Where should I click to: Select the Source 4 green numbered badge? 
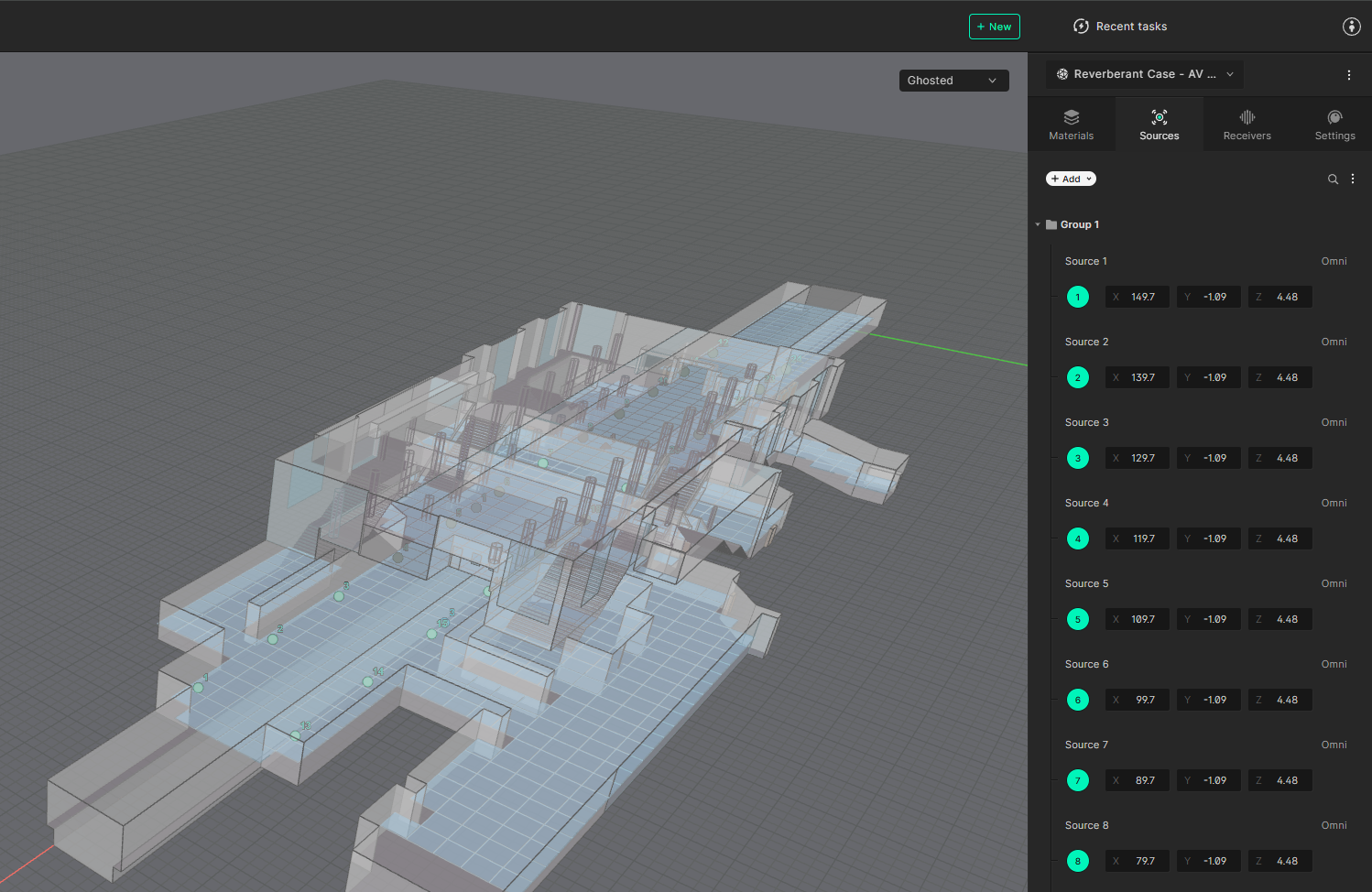(x=1078, y=538)
